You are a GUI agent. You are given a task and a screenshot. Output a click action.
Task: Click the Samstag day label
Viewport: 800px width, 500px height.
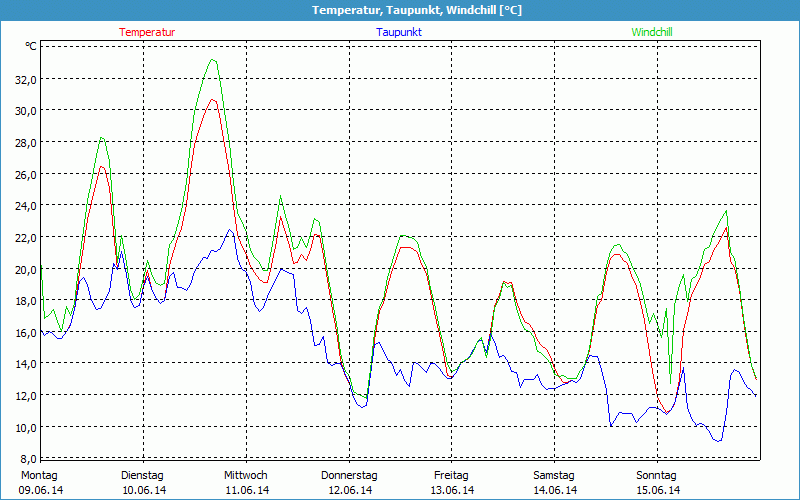pos(554,476)
